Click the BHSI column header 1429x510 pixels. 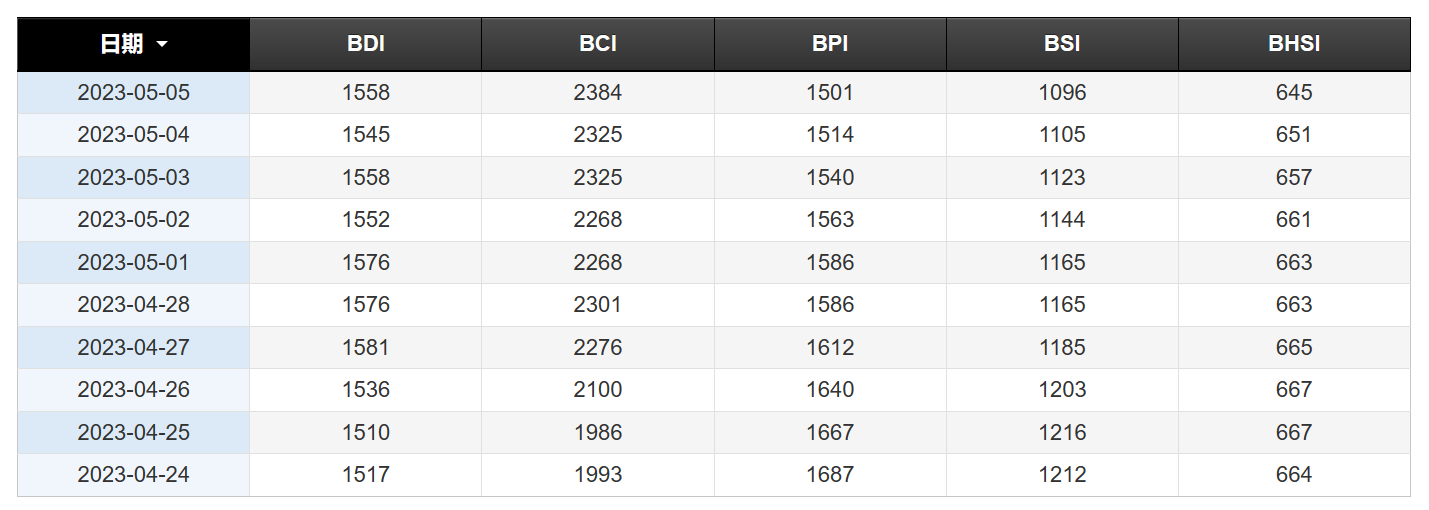pos(1294,44)
